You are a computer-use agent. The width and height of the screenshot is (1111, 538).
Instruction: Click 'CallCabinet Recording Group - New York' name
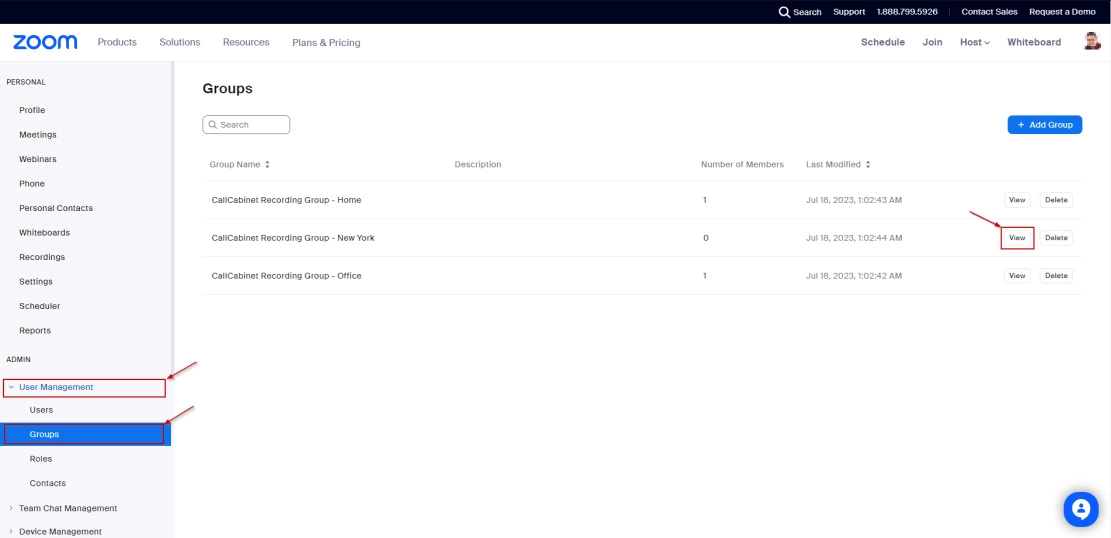[293, 238]
